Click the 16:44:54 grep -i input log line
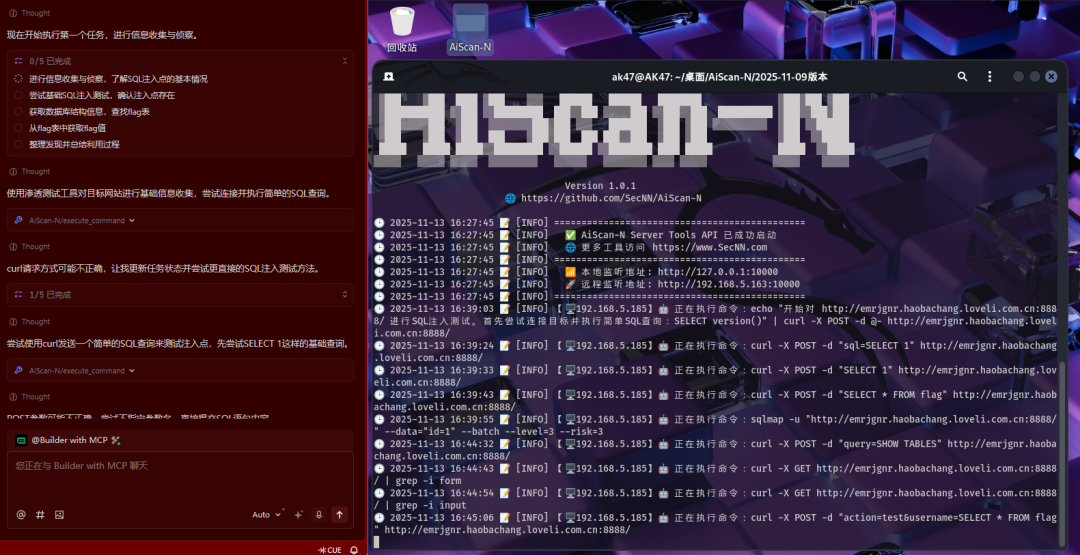This screenshot has height=555, width=1080. [715, 499]
